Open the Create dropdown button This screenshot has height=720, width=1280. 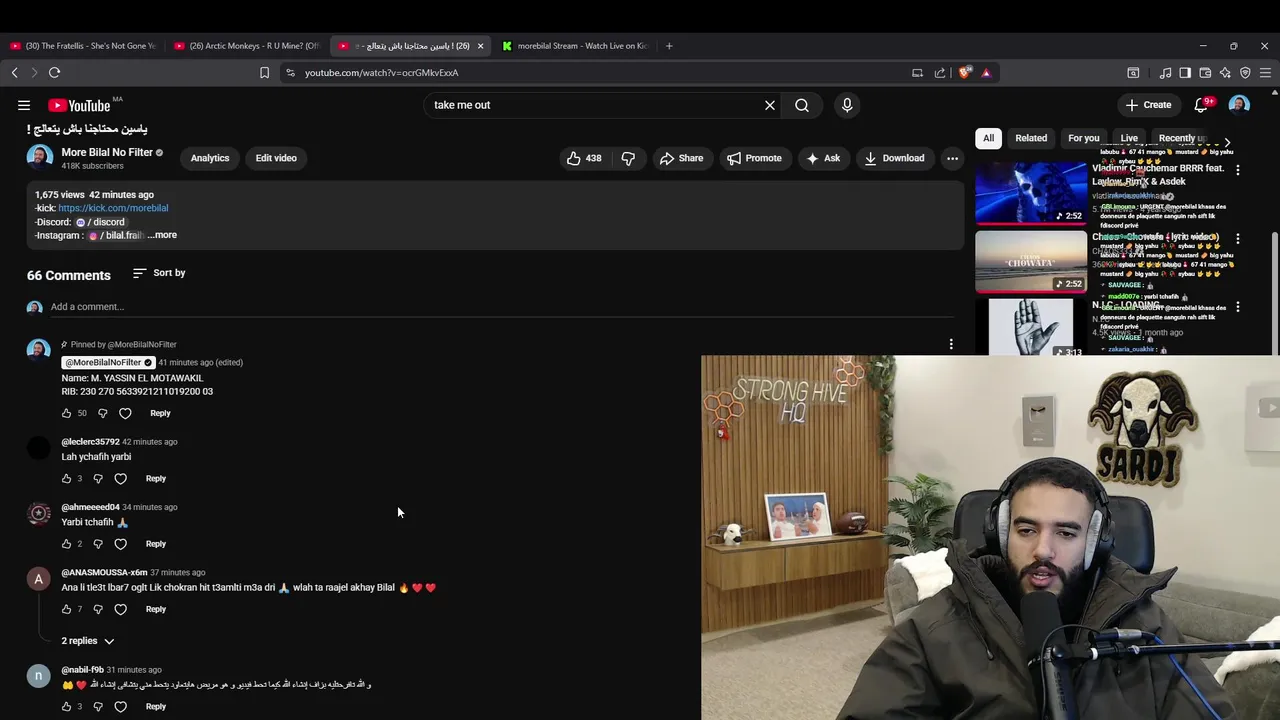pos(1148,105)
